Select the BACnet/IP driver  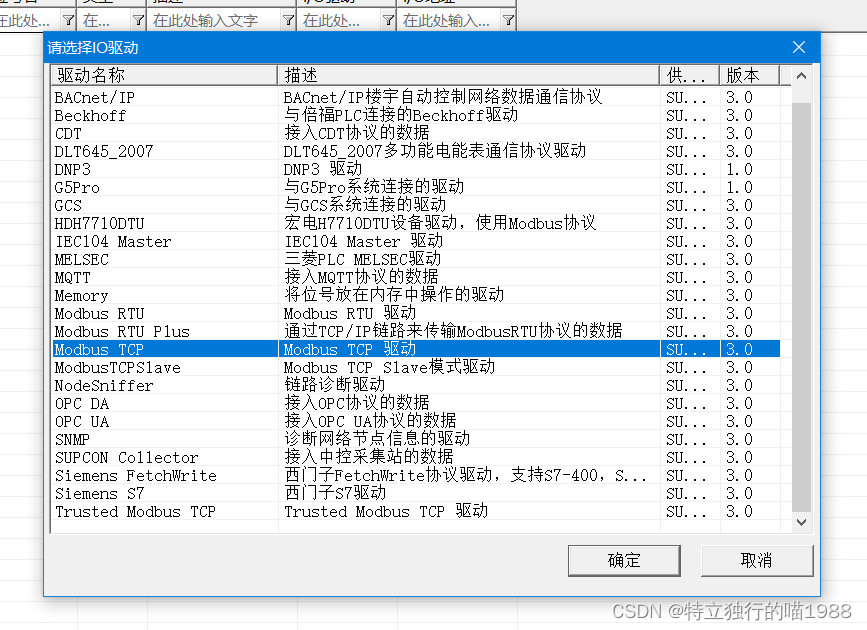150,97
